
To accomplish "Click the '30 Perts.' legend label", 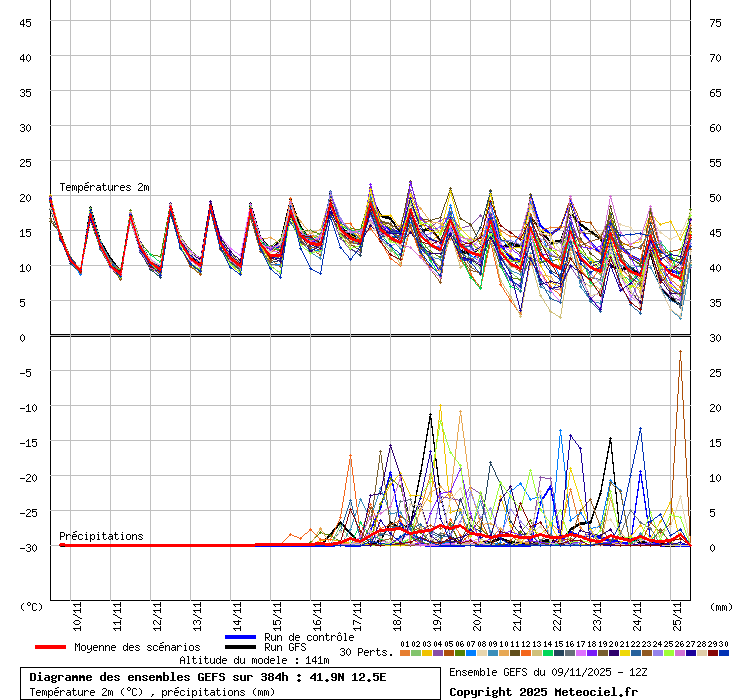I will click(364, 652).
